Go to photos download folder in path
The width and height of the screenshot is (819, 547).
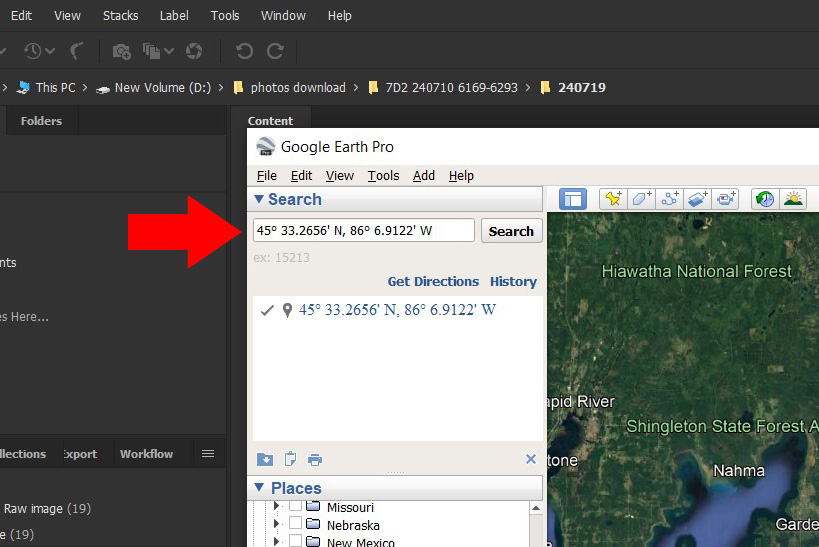[x=298, y=87]
